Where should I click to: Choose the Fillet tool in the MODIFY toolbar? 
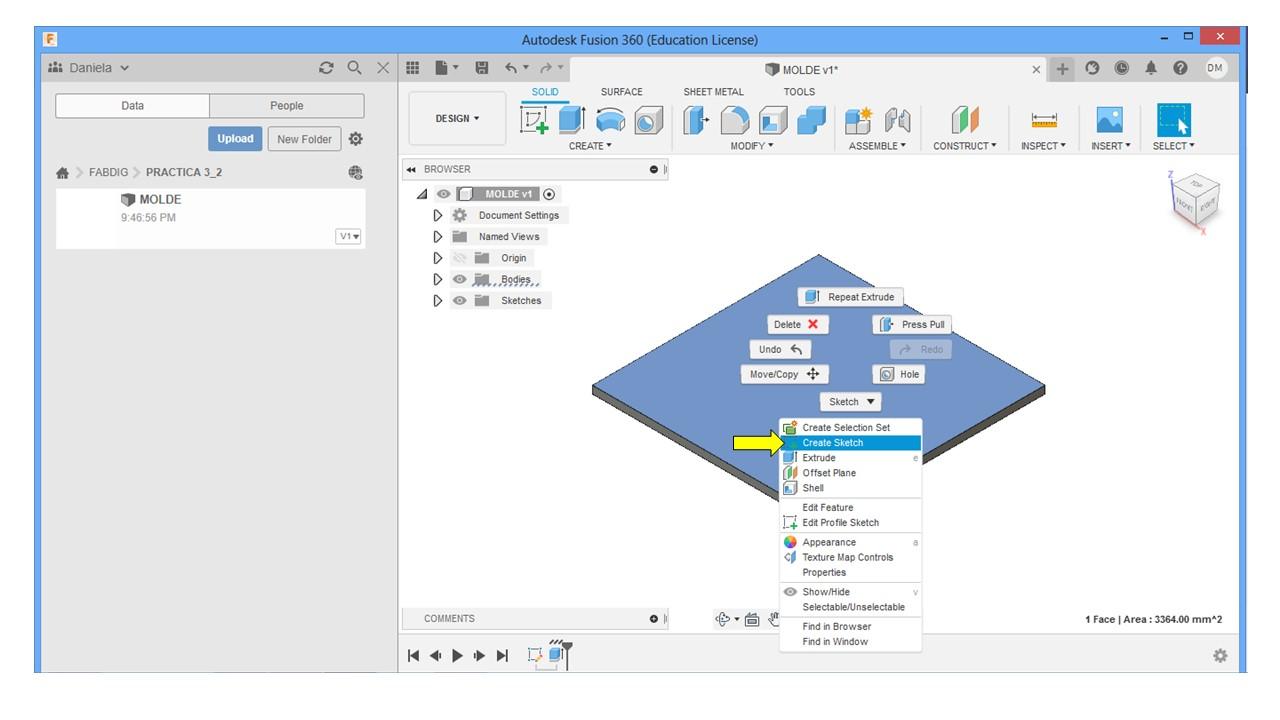coord(735,120)
